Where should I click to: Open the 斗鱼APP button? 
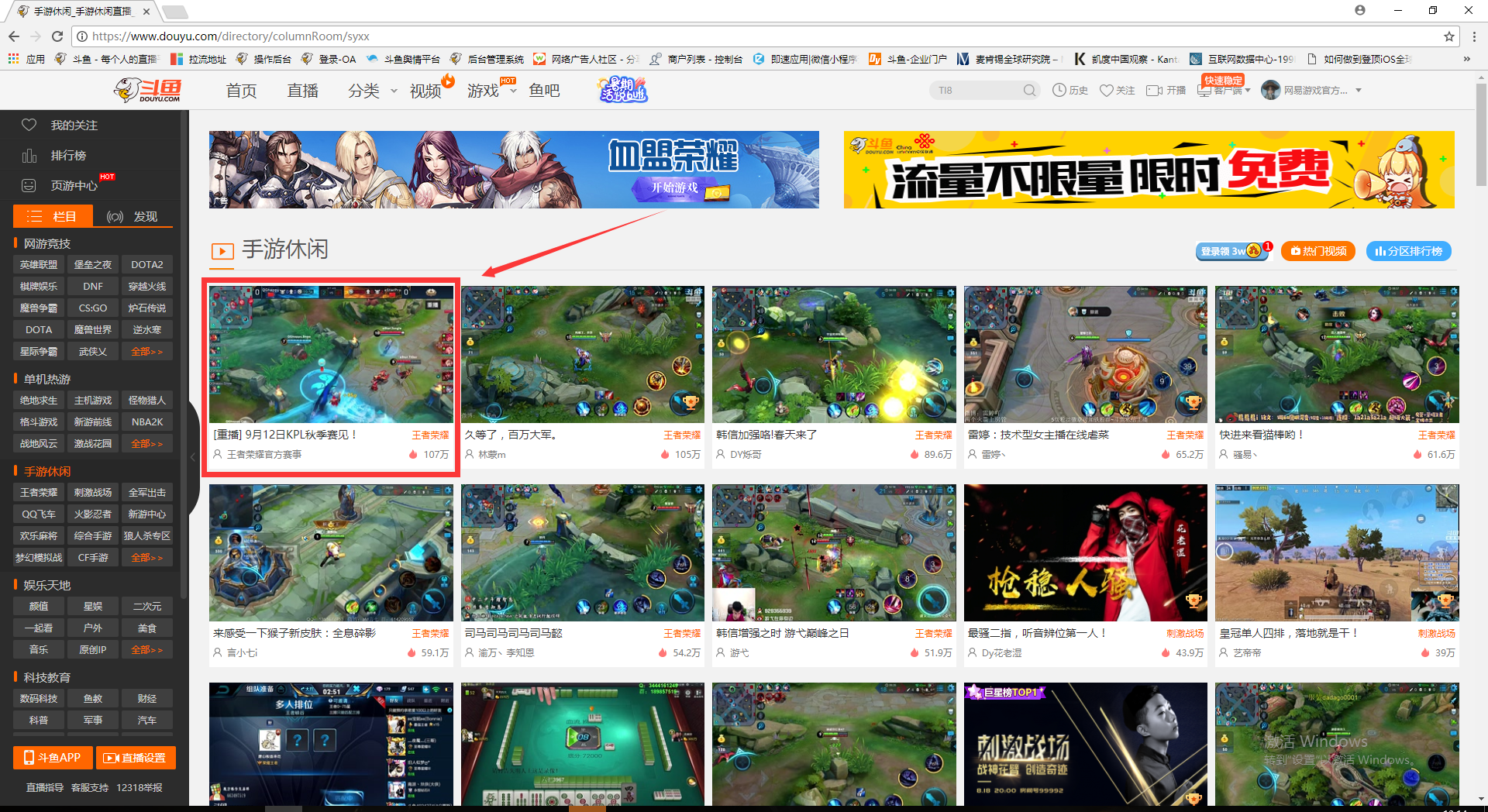[x=53, y=758]
